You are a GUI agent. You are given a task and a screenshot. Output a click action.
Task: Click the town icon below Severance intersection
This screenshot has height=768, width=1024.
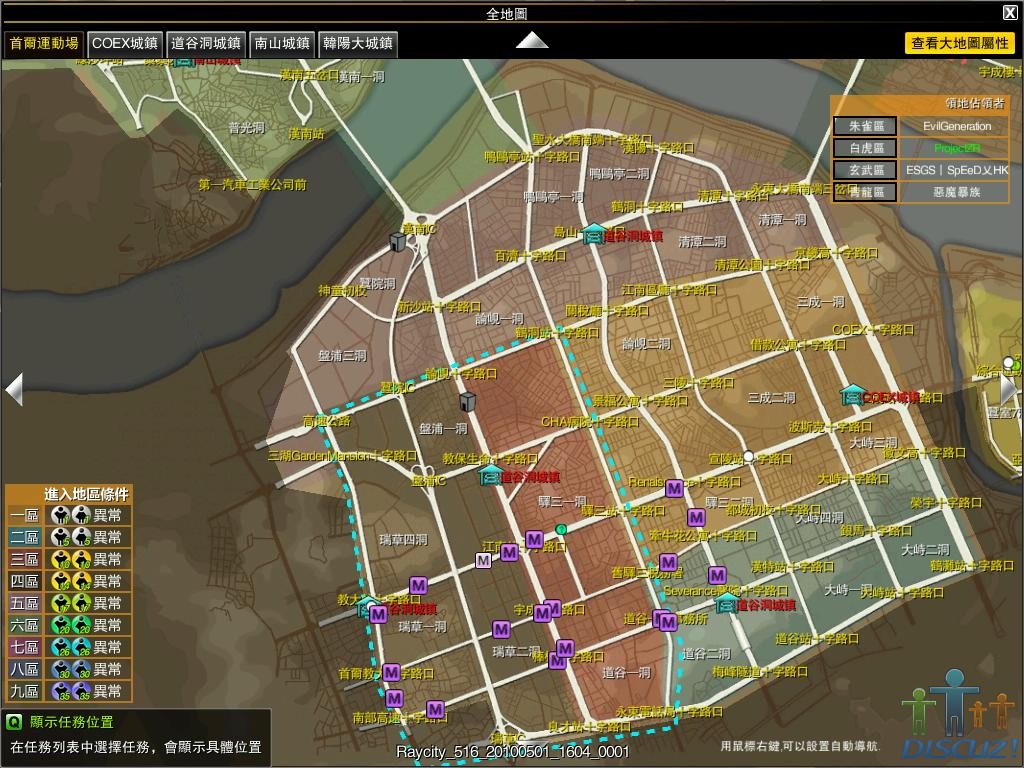point(726,602)
